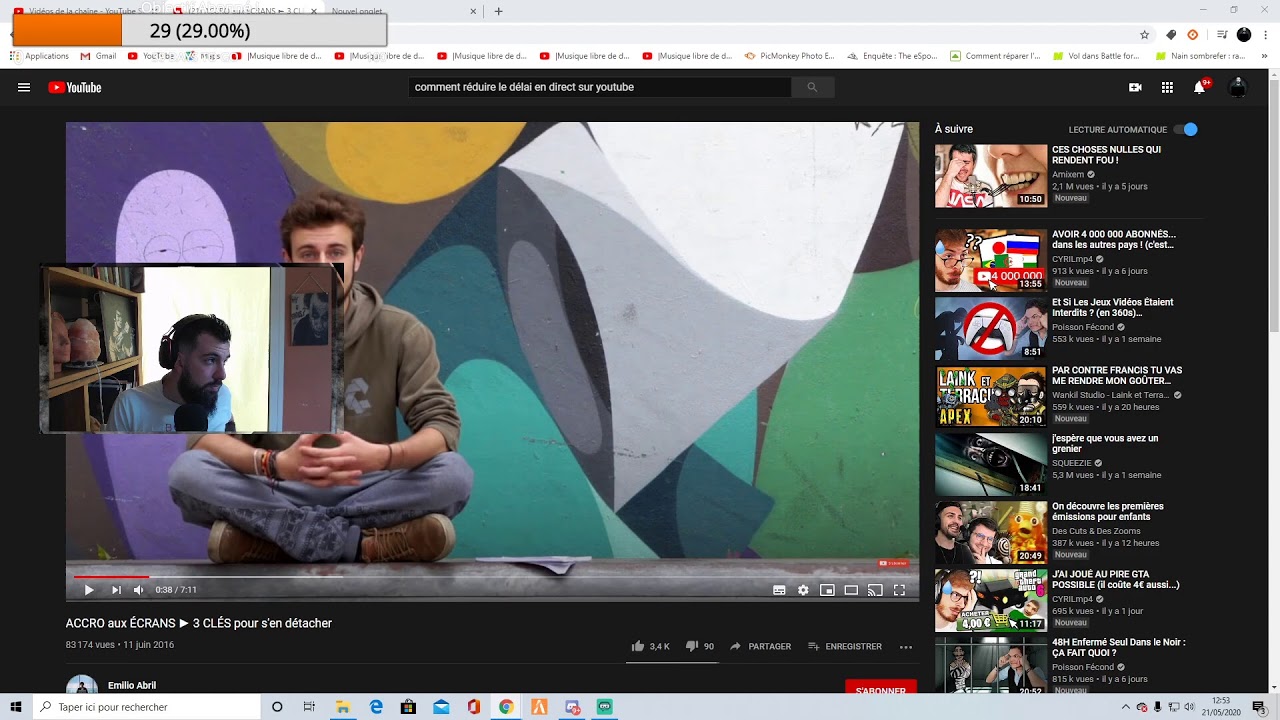Like the video with thumbs up
1280x720 pixels.
pos(638,646)
